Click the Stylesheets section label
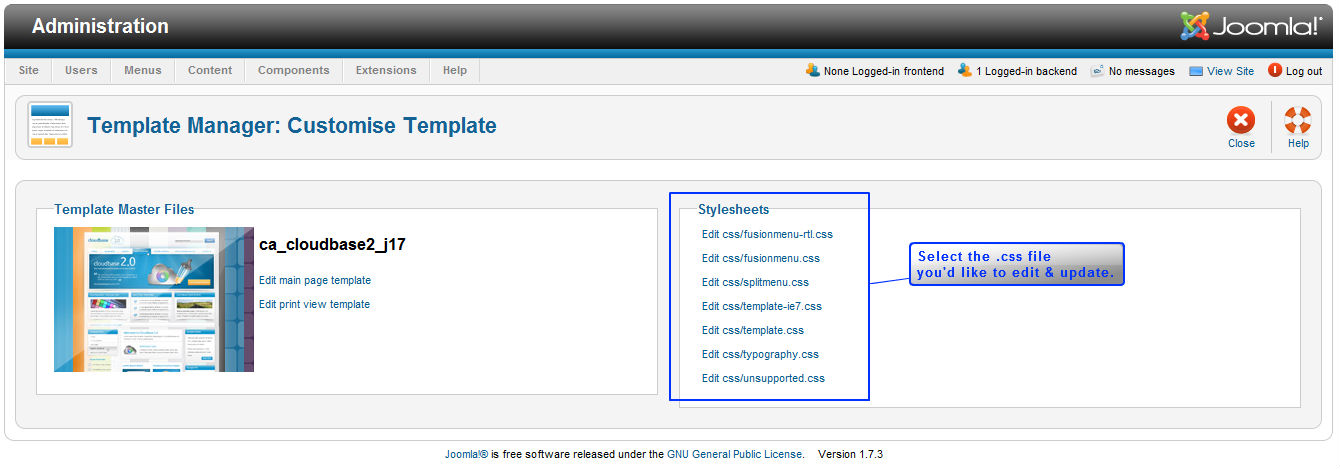 734,209
